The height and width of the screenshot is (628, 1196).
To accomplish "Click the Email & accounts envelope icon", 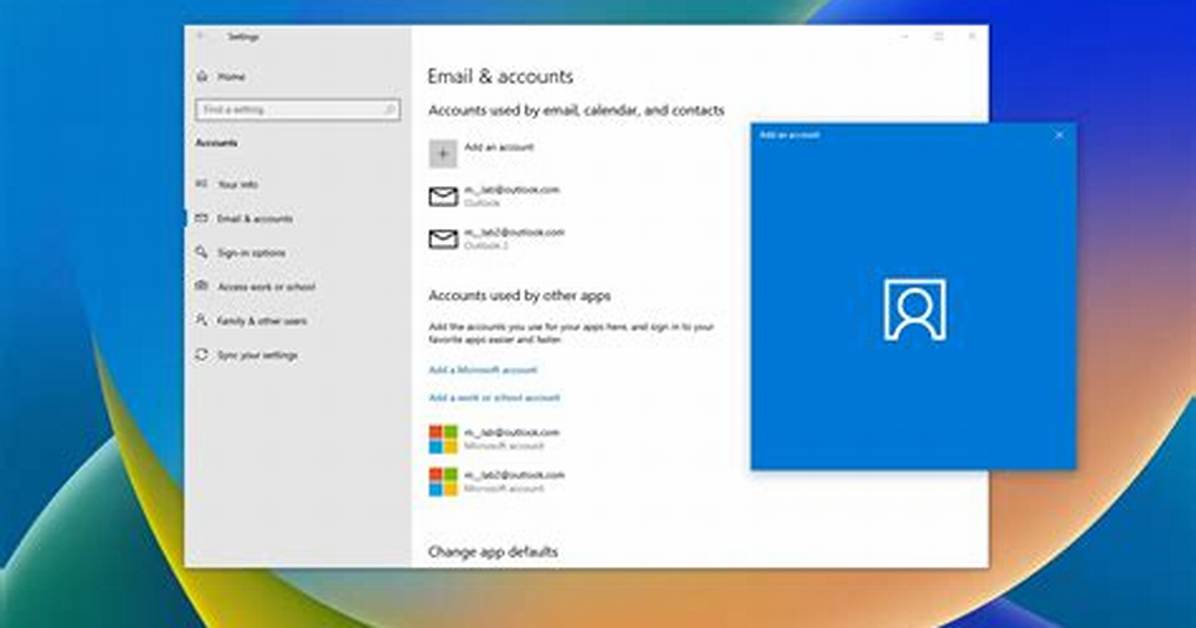I will pos(201,218).
